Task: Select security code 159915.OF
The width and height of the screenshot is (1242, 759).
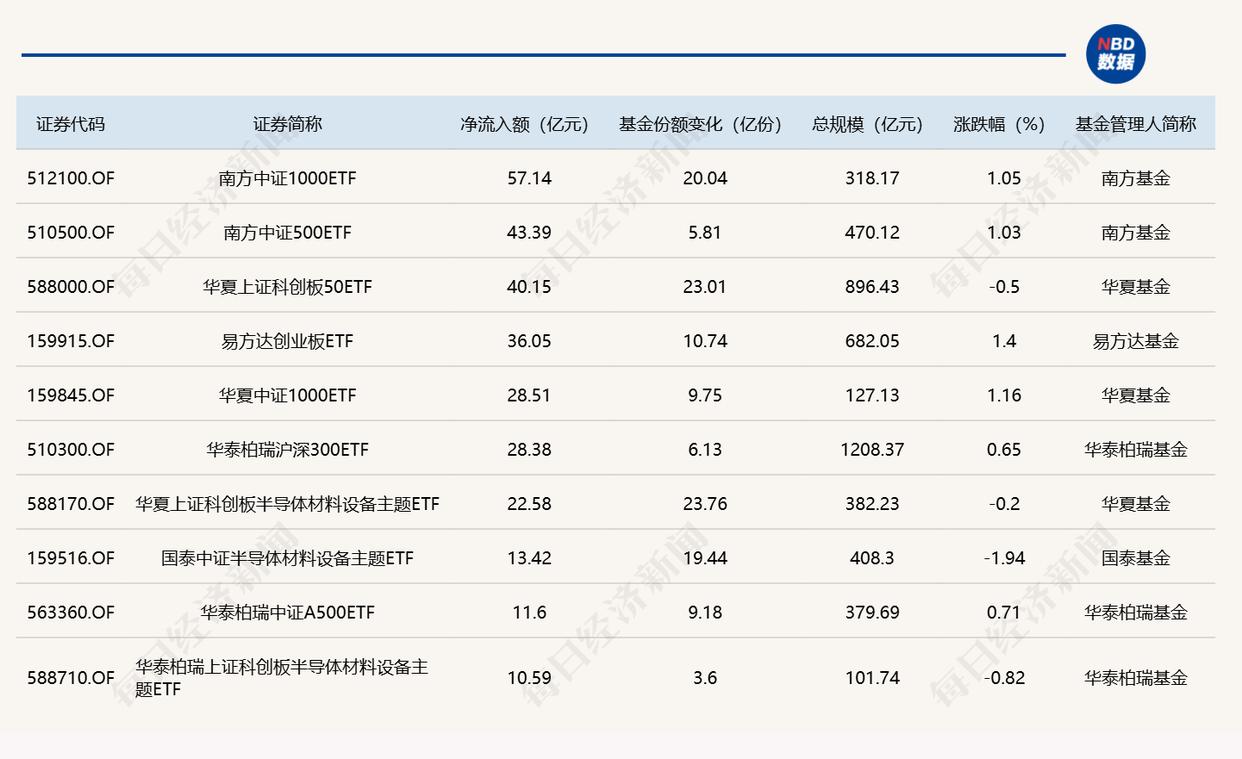Action: coord(71,341)
